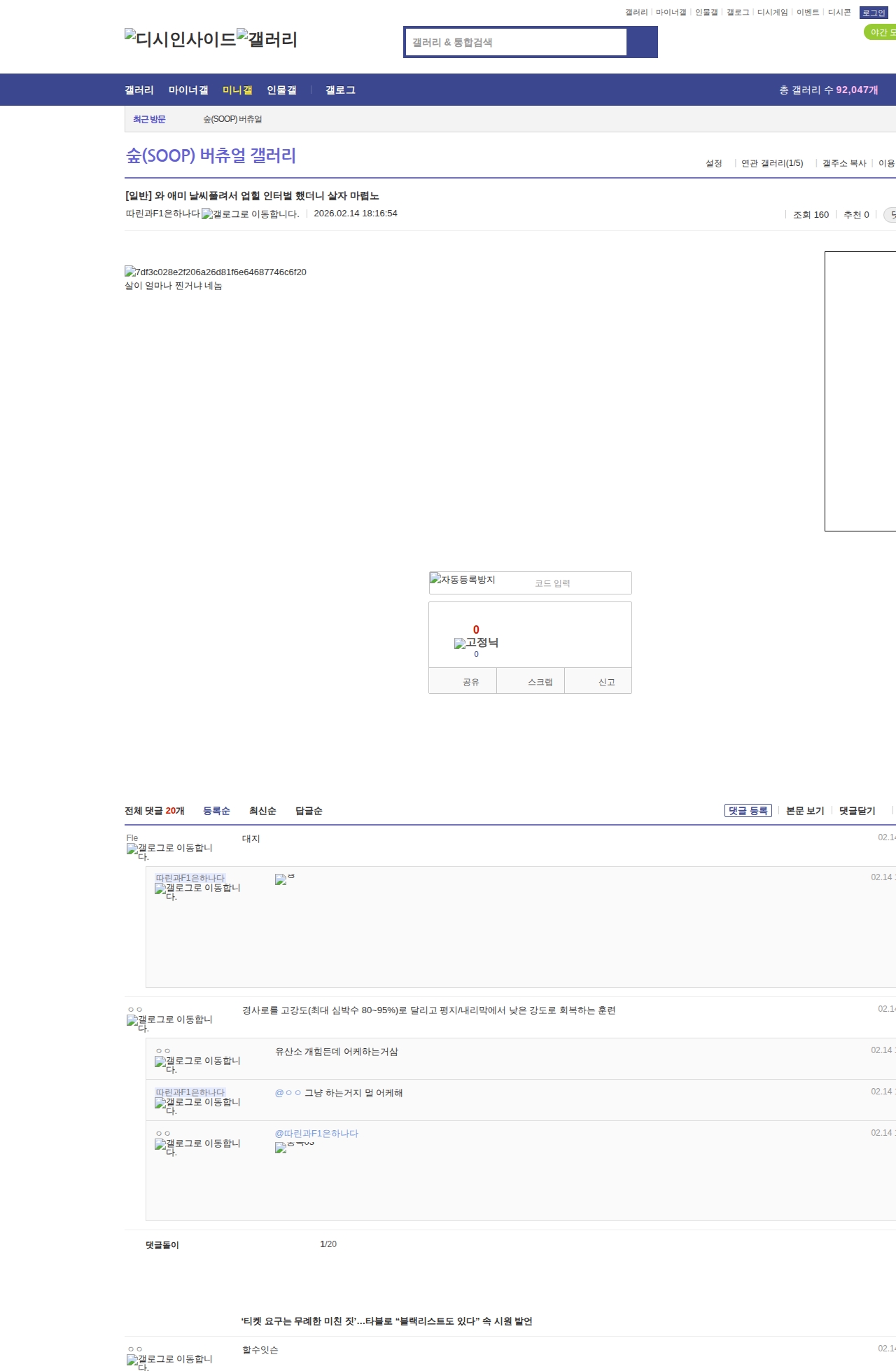Click post author name 따린과F1은하나다 in header
Image resolution: width=896 pixels, height=1371 pixels.
(162, 214)
